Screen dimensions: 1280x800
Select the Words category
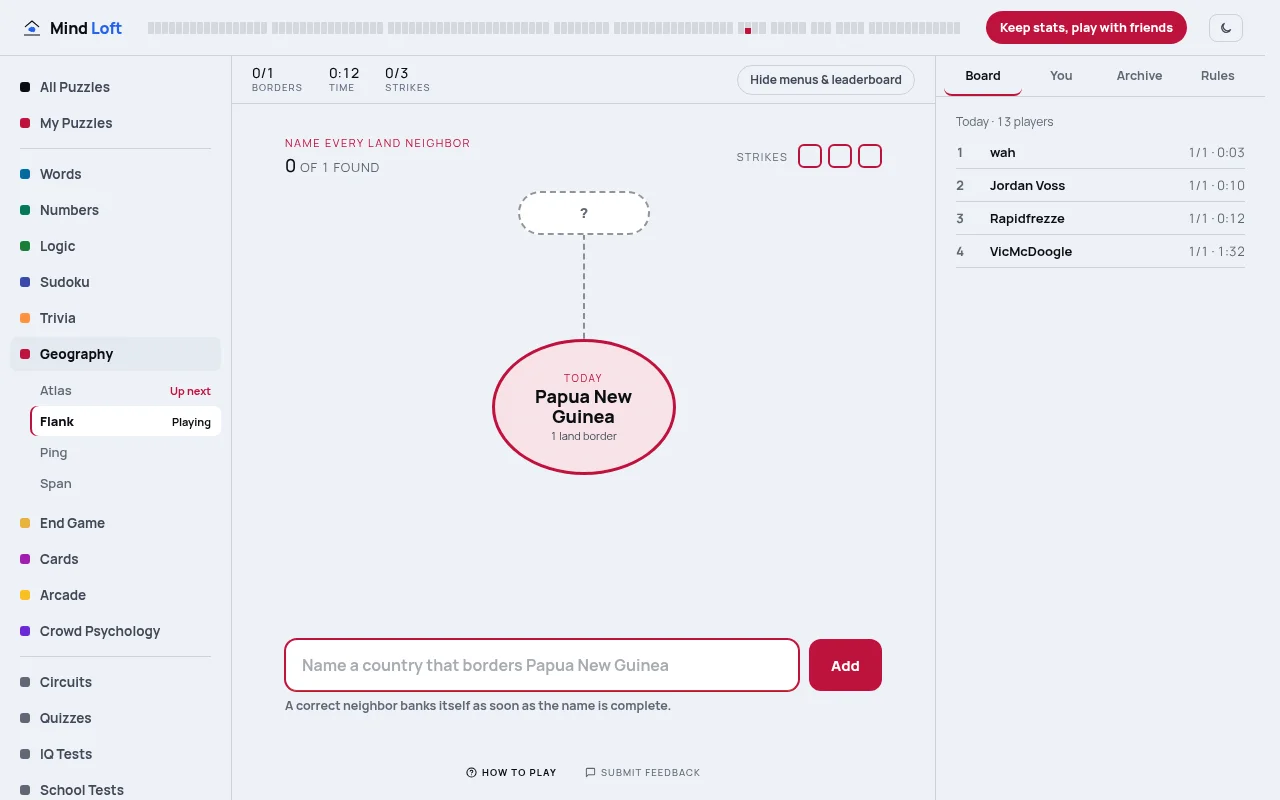pos(115,174)
